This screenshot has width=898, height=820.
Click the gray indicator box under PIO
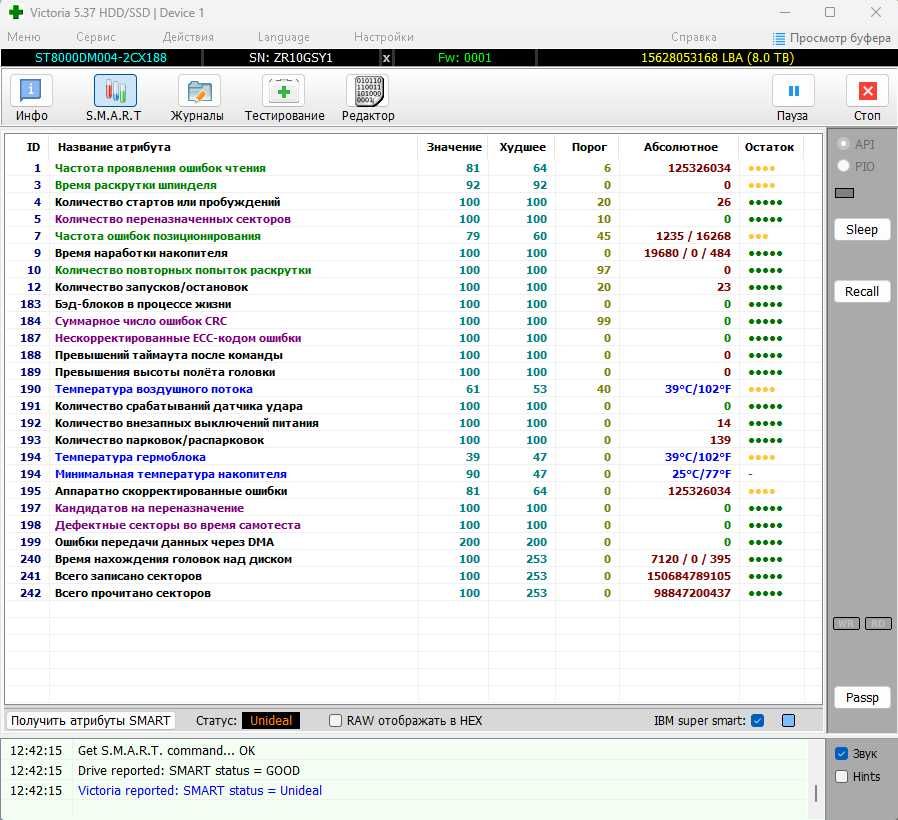[845, 193]
